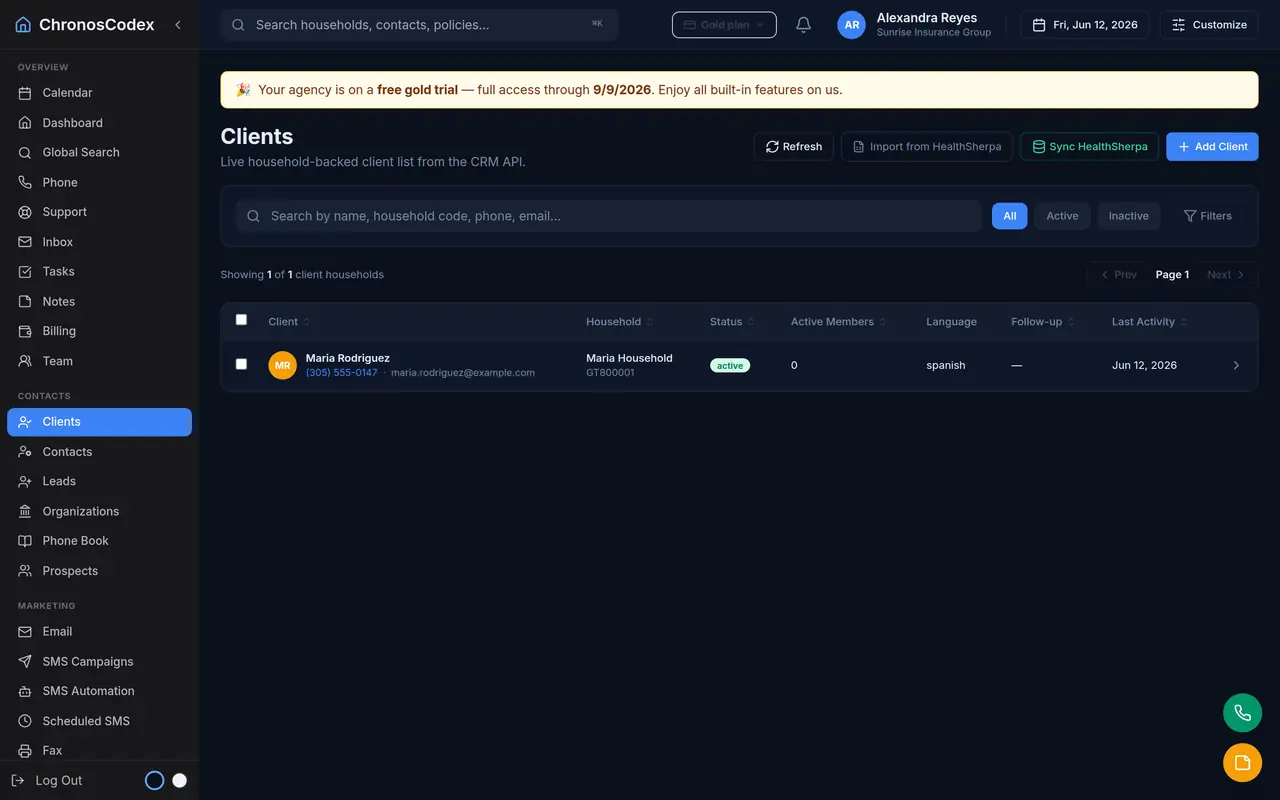Switch to dark theme circle toggle
Screen dimensions: 1280x800
[154, 780]
